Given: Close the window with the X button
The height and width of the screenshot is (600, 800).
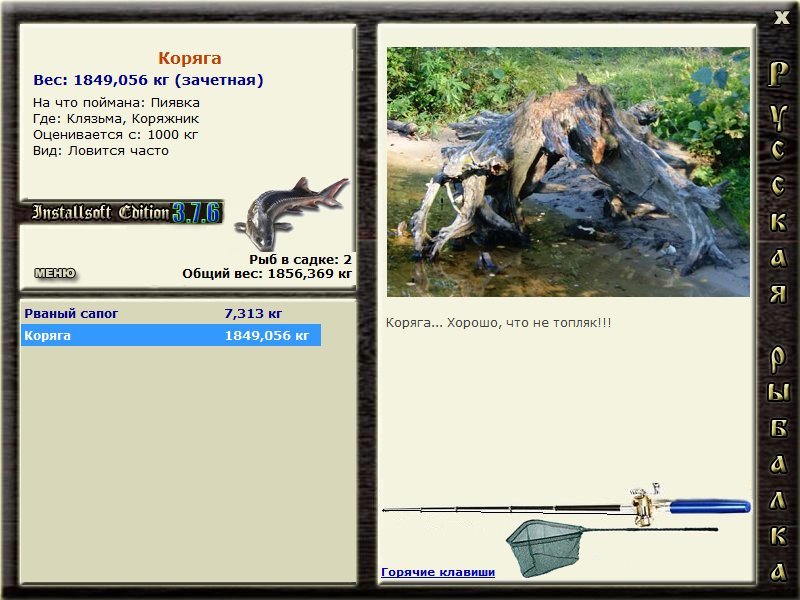Looking at the screenshot, I should [781, 18].
